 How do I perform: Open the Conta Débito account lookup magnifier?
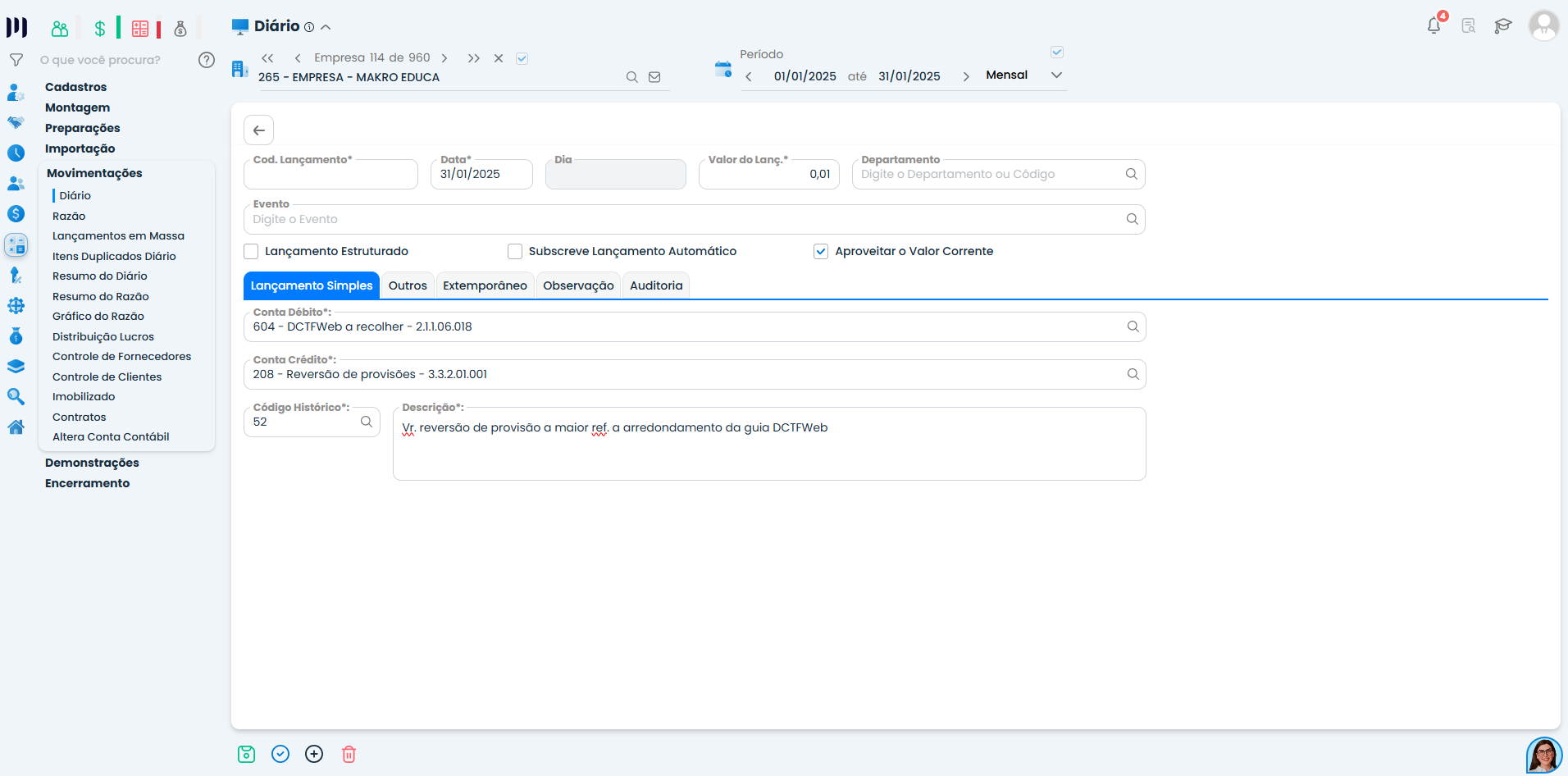pyautogui.click(x=1133, y=326)
